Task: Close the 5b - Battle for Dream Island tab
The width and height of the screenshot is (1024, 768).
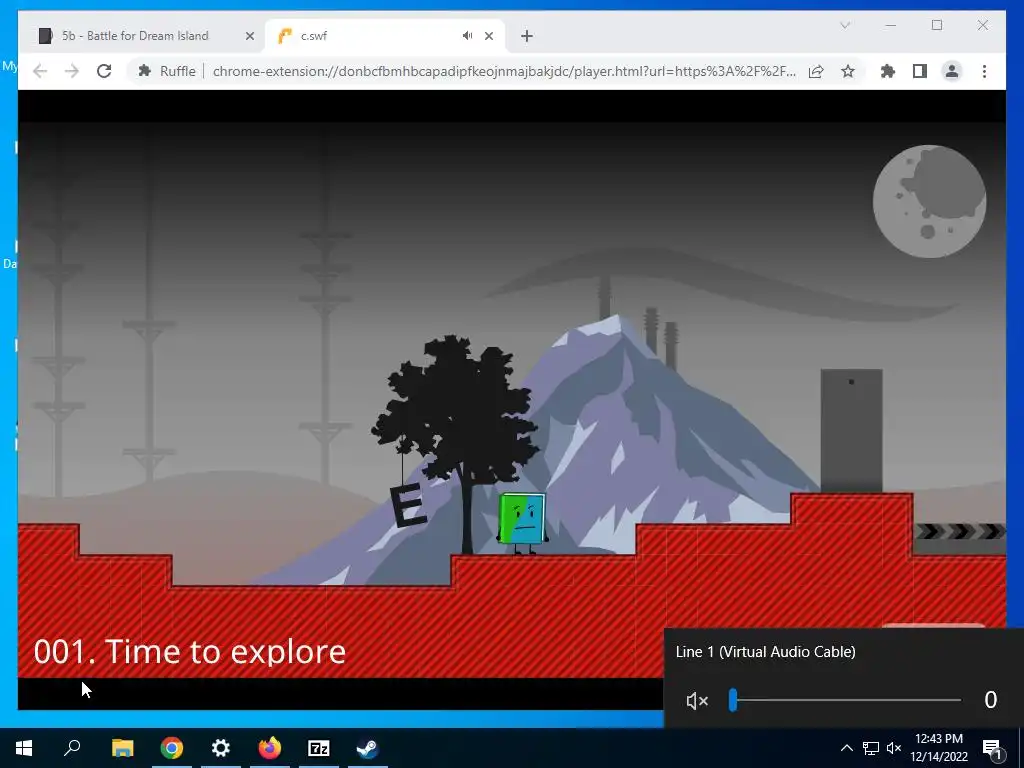Action: click(x=249, y=36)
